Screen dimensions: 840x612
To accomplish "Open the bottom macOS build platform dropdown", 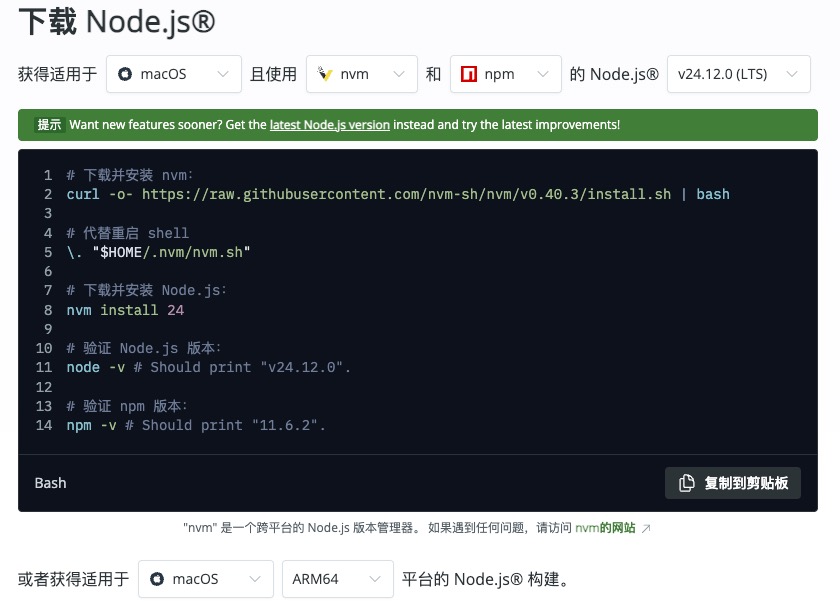I will 206,579.
